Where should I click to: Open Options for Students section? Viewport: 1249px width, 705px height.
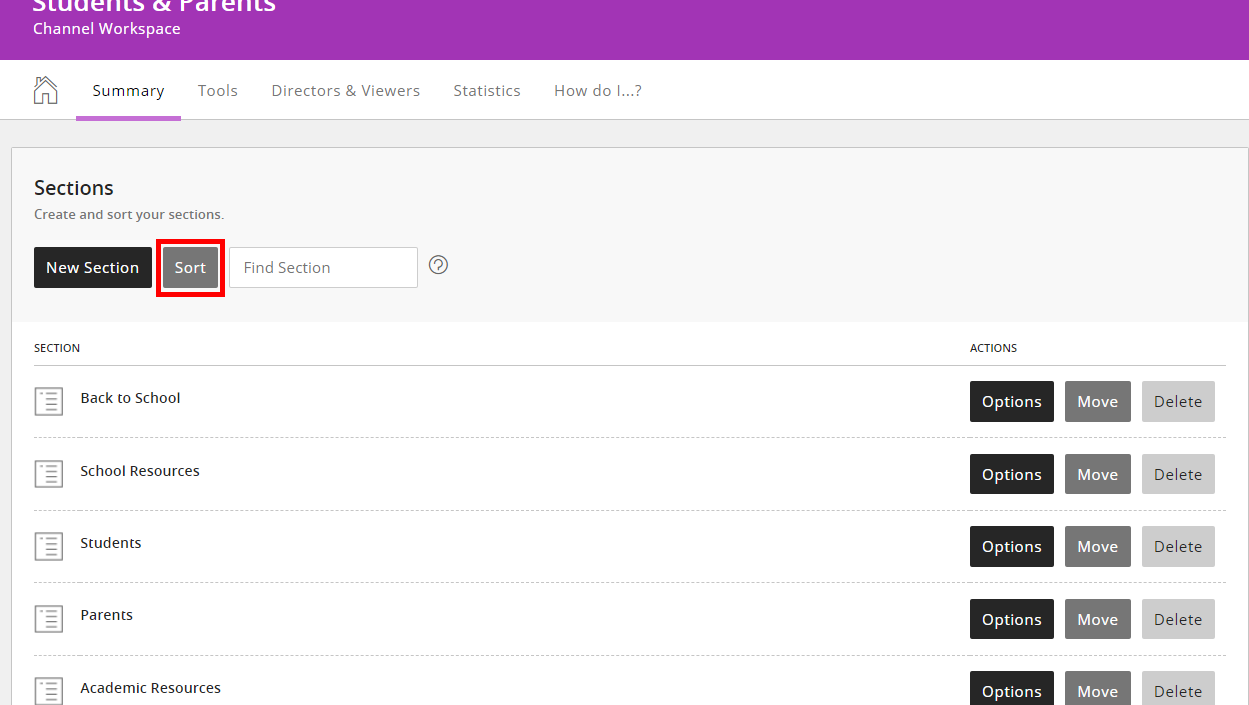pos(1012,547)
